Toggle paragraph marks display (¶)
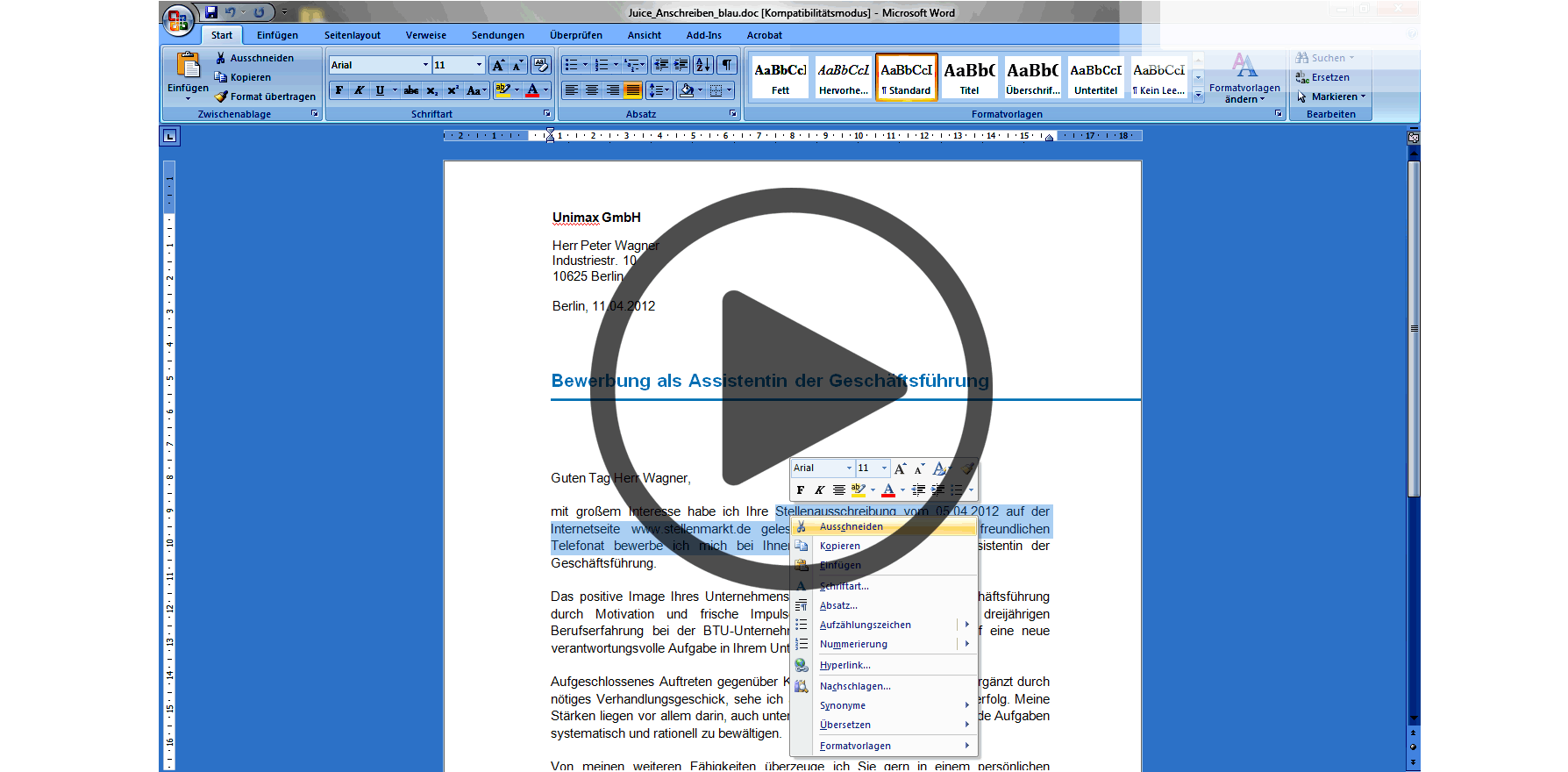Image resolution: width=1568 pixels, height=772 pixels. 727,65
